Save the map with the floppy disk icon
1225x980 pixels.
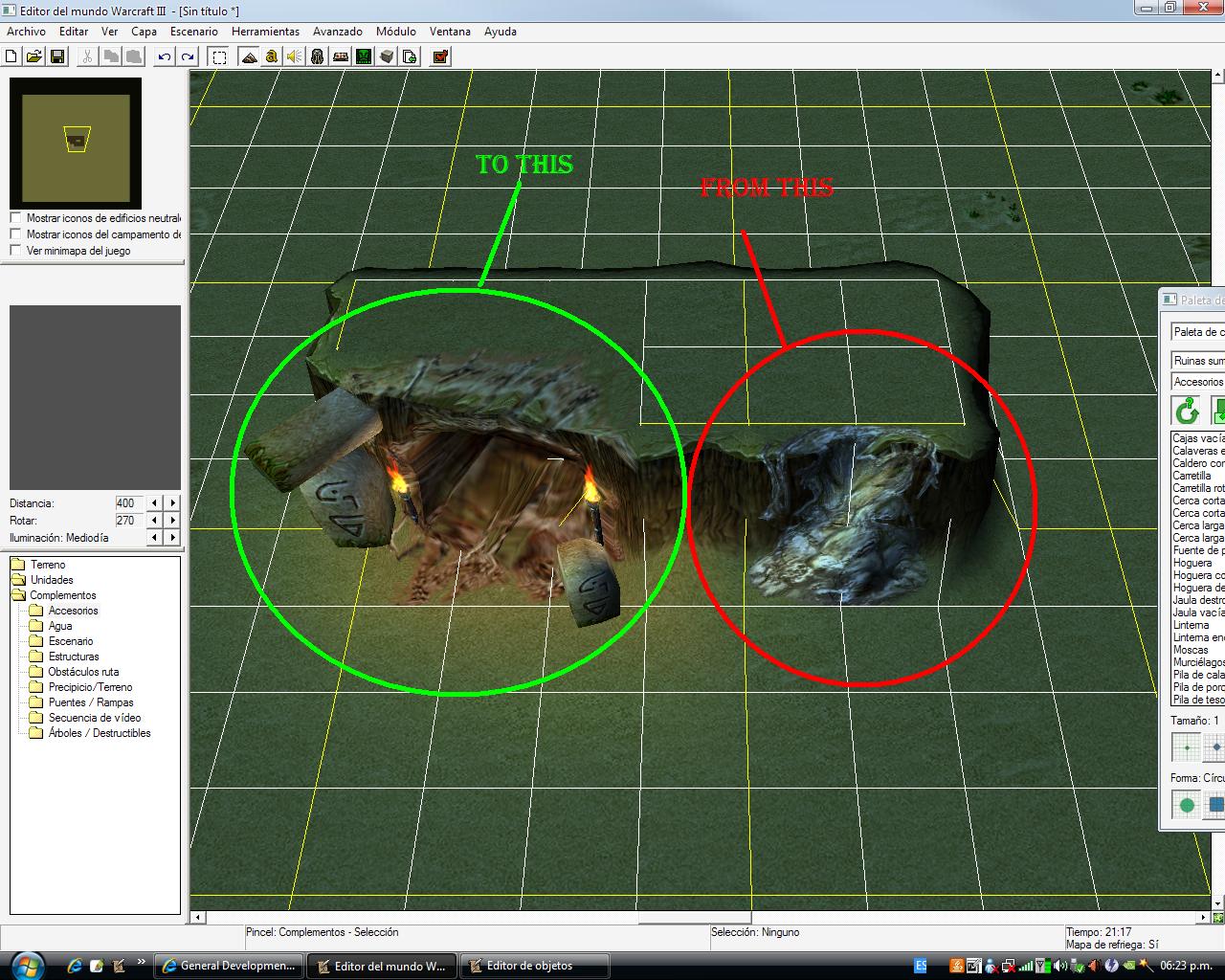click(56, 56)
